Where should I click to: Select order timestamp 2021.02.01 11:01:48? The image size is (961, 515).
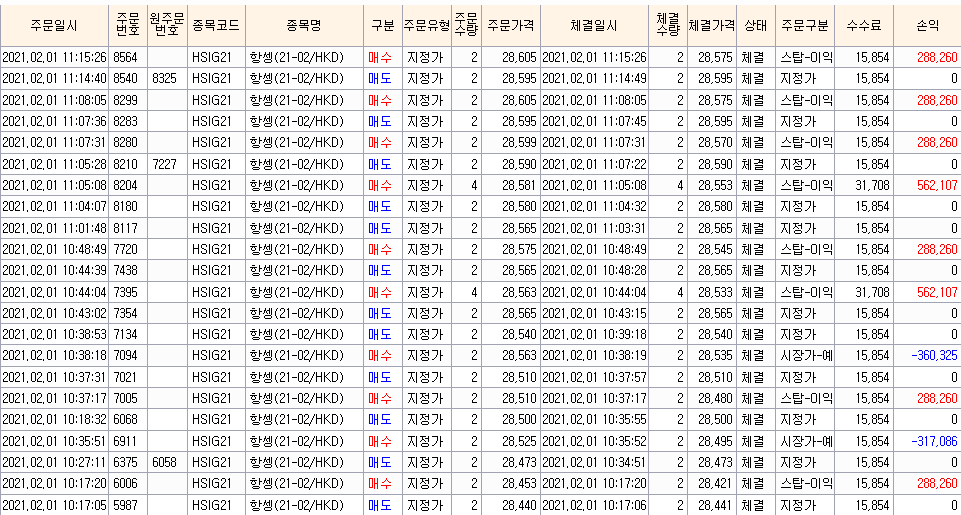(54, 227)
